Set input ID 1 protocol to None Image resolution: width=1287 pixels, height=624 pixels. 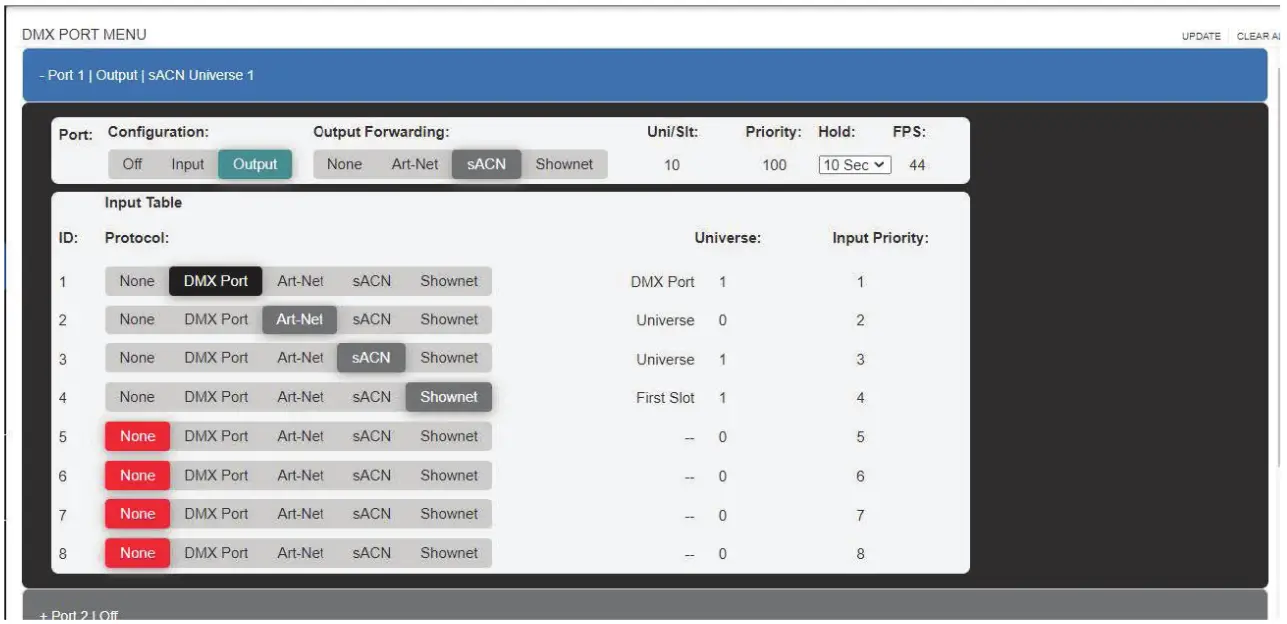click(137, 281)
